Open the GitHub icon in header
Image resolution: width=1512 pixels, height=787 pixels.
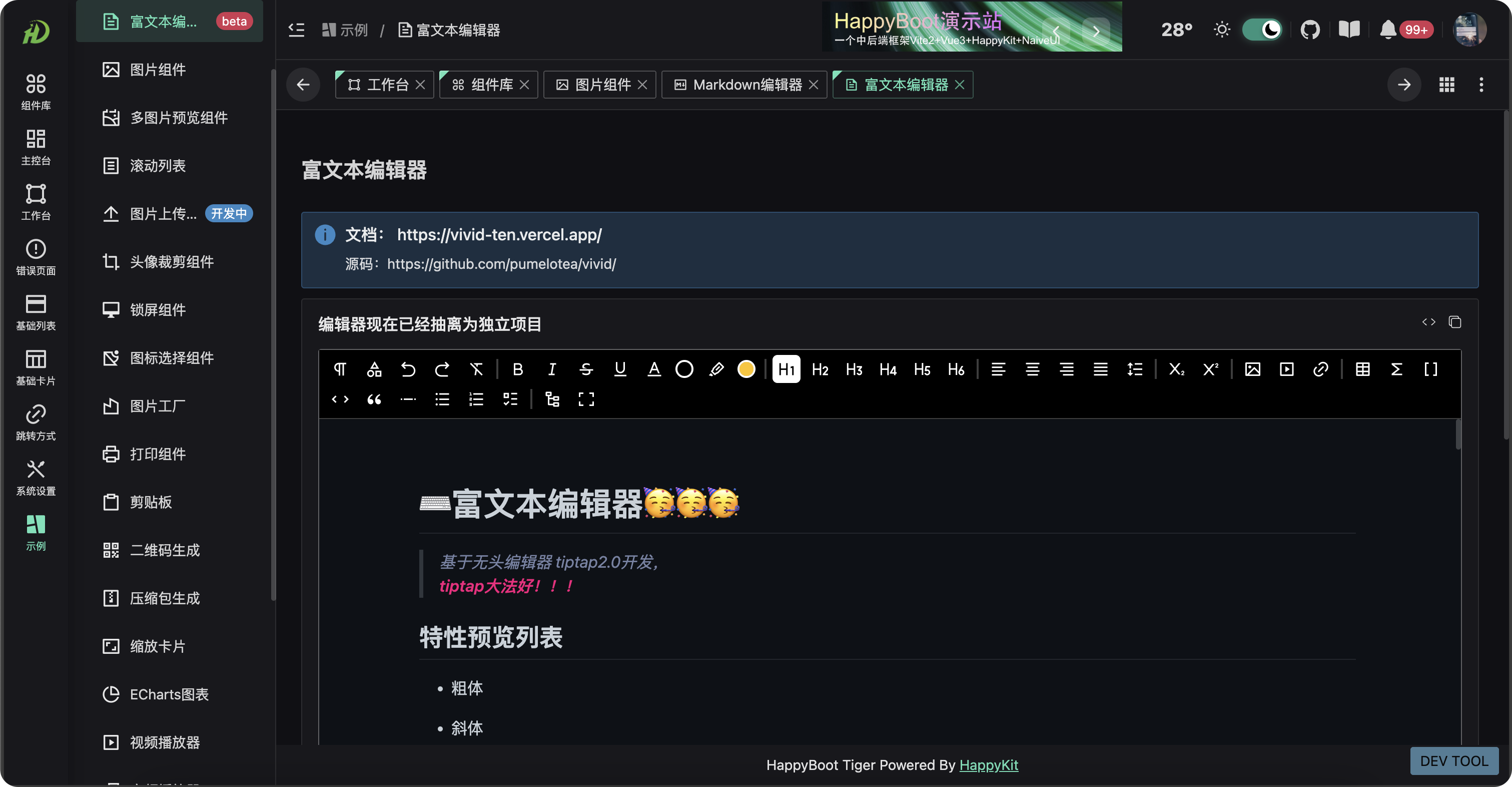point(1309,30)
